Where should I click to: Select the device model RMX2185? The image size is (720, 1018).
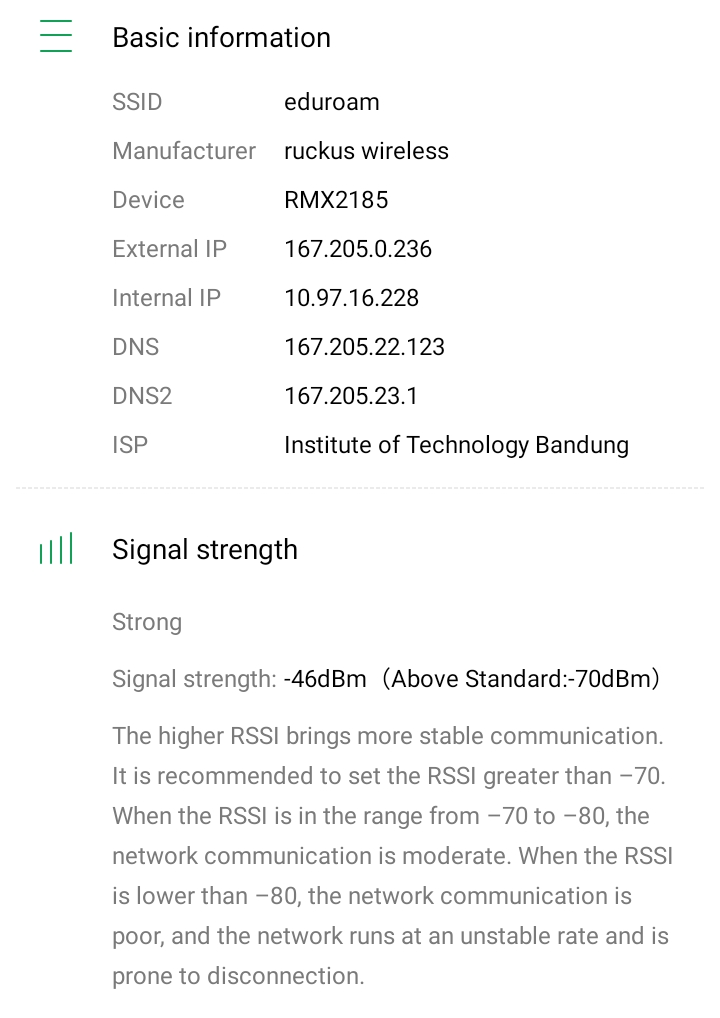point(336,200)
